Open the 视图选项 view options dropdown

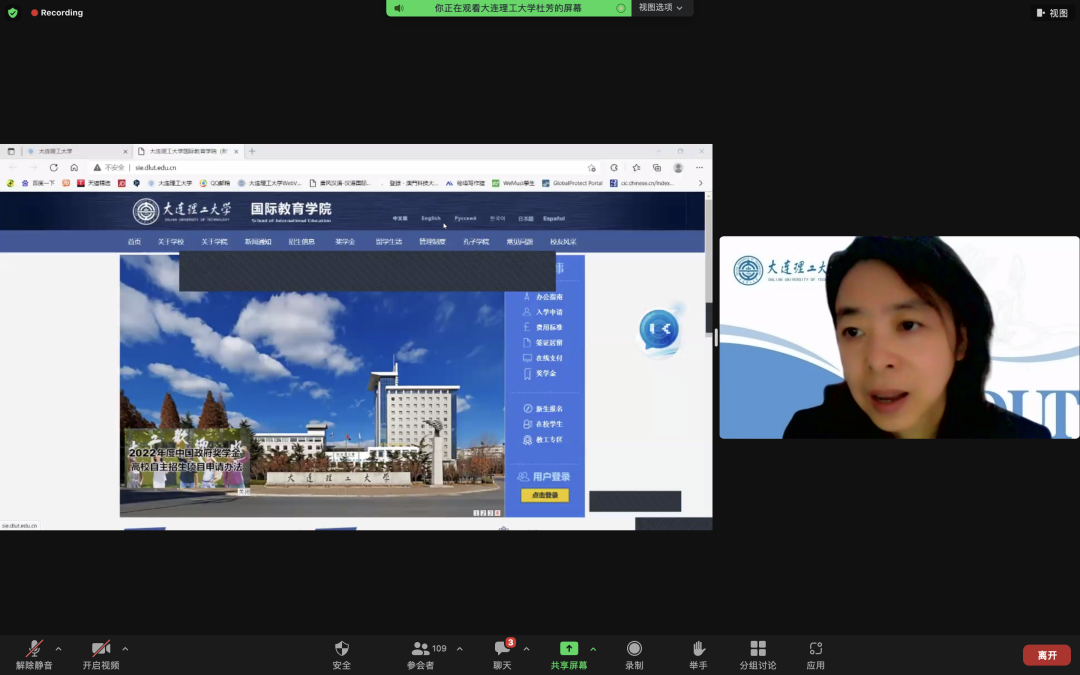coord(661,8)
